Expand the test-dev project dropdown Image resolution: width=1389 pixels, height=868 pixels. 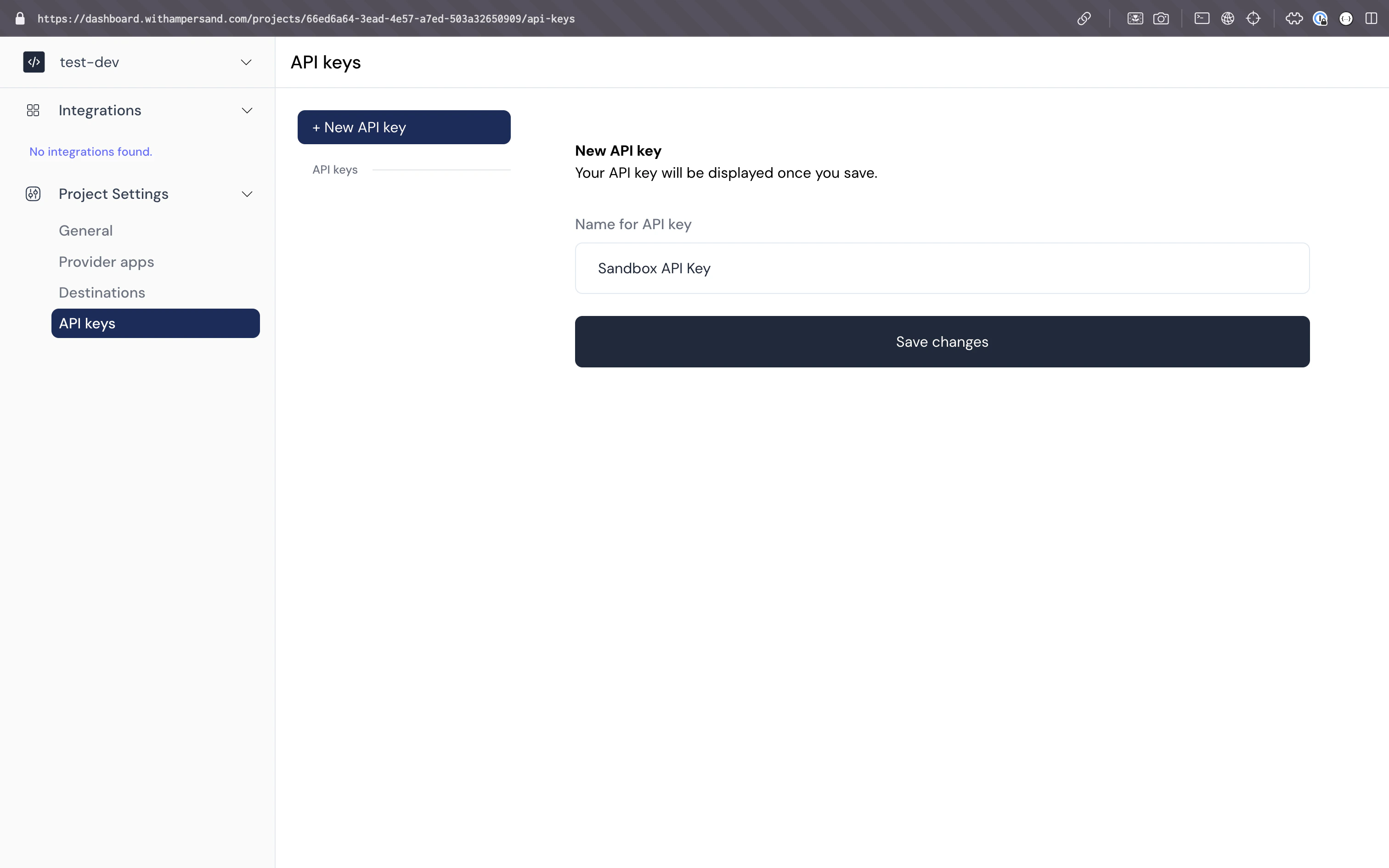tap(246, 62)
